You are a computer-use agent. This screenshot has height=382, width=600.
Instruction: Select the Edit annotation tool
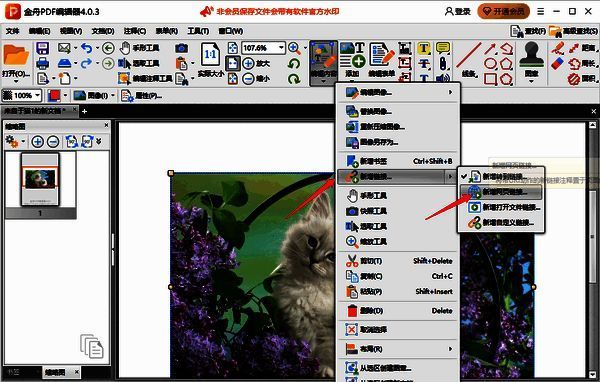coord(145,78)
